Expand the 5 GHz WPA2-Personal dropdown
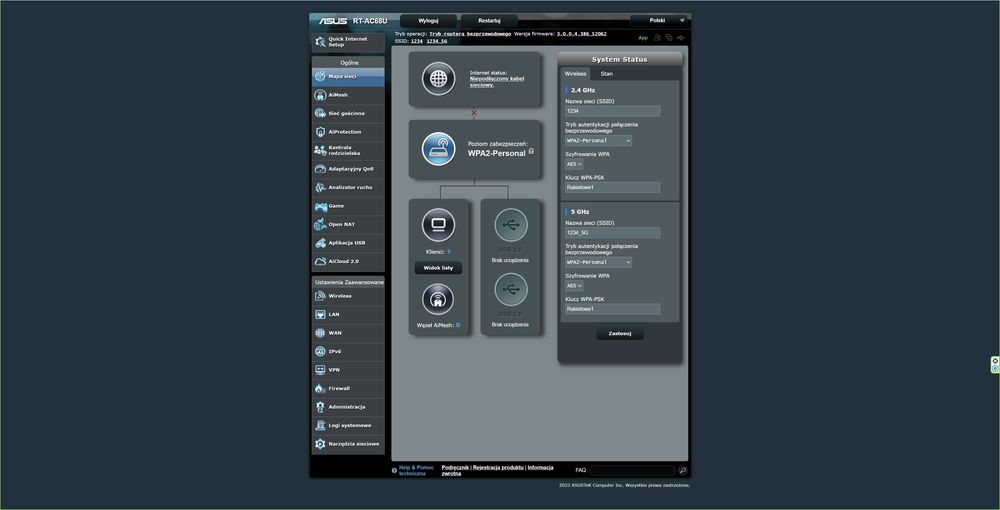The width and height of the screenshot is (1000, 510). [598, 262]
